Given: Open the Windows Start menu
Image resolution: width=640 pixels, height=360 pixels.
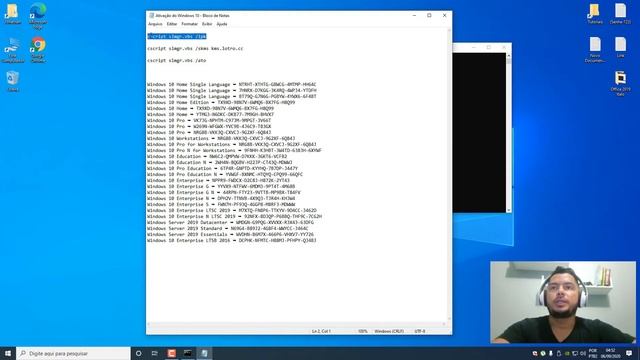Looking at the screenshot, I should [x=8, y=353].
